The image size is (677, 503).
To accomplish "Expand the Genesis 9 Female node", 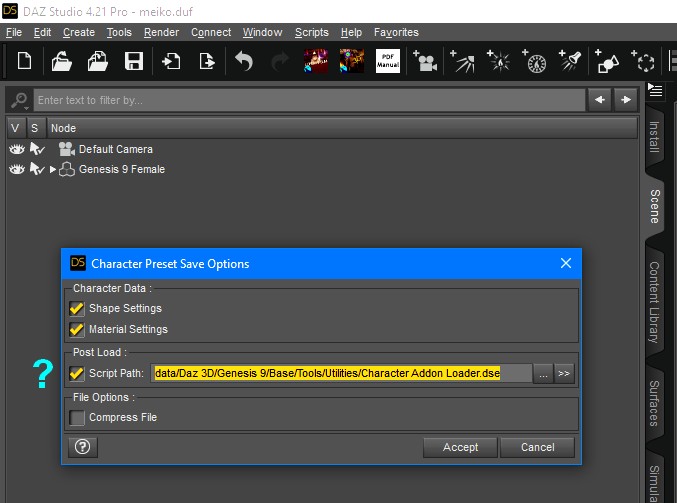I will pyautogui.click(x=53, y=169).
